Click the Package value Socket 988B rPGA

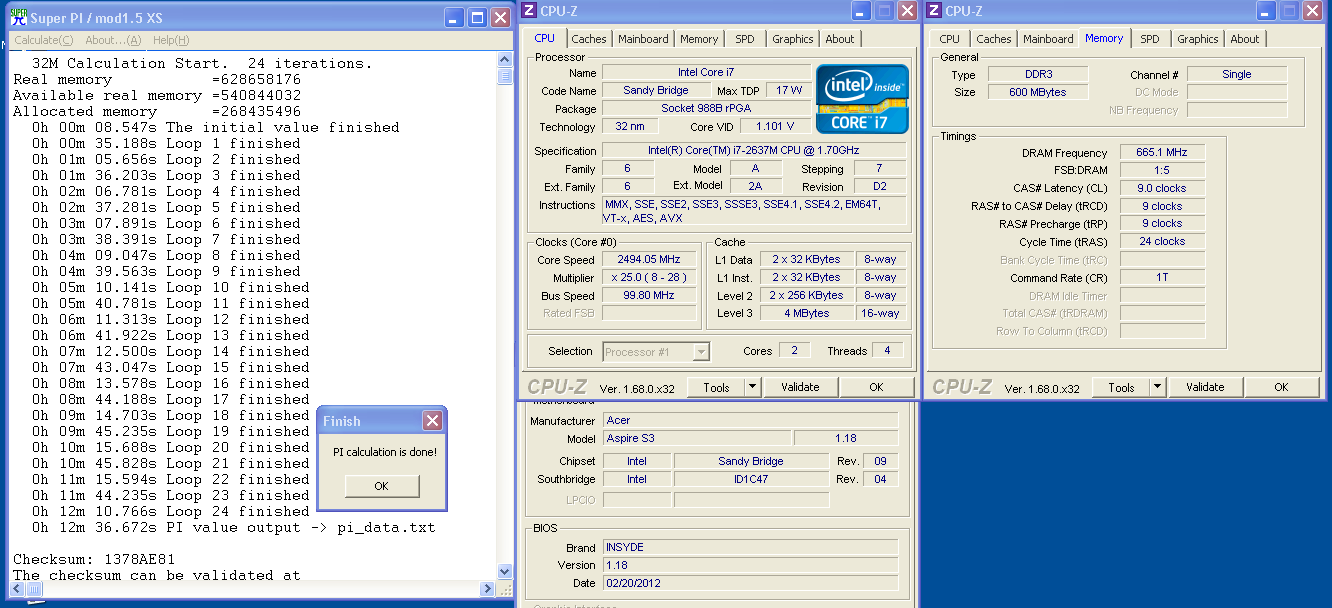pyautogui.click(x=705, y=109)
